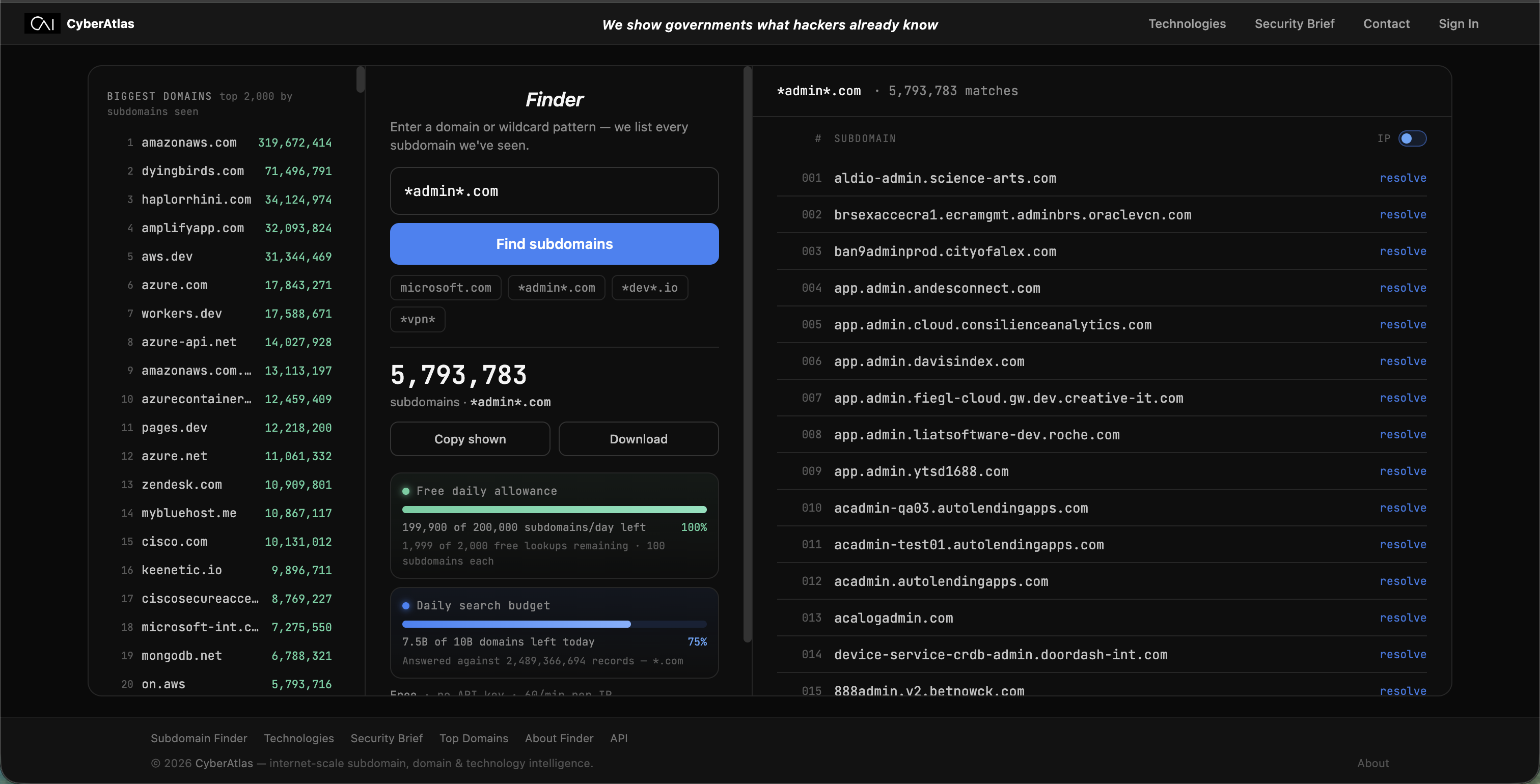1540x784 pixels.
Task: Toggle the IP display switch
Action: [x=1412, y=138]
